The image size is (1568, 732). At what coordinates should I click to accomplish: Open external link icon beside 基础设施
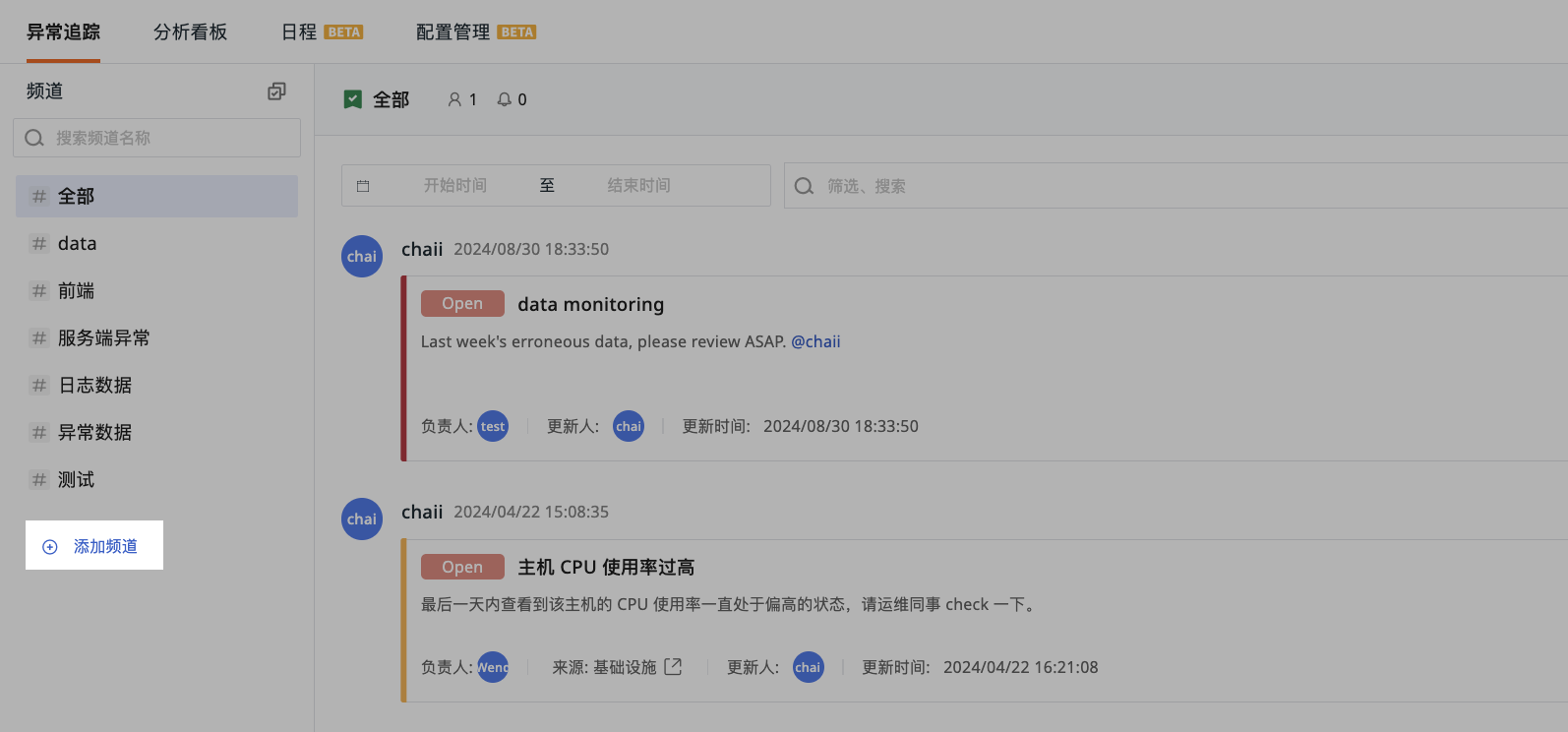pos(673,667)
